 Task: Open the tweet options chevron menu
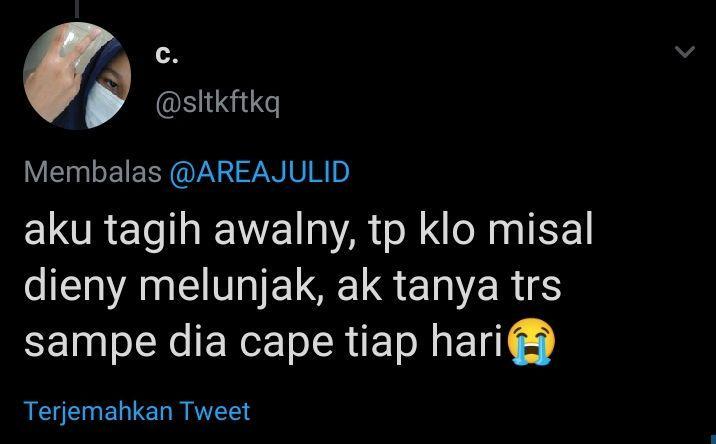(685, 52)
